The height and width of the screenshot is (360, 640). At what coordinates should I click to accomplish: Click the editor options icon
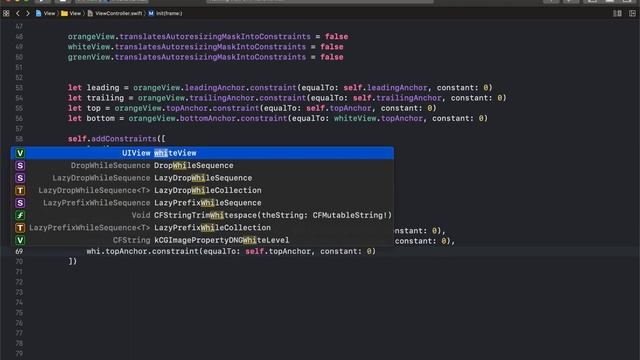pos(618,13)
